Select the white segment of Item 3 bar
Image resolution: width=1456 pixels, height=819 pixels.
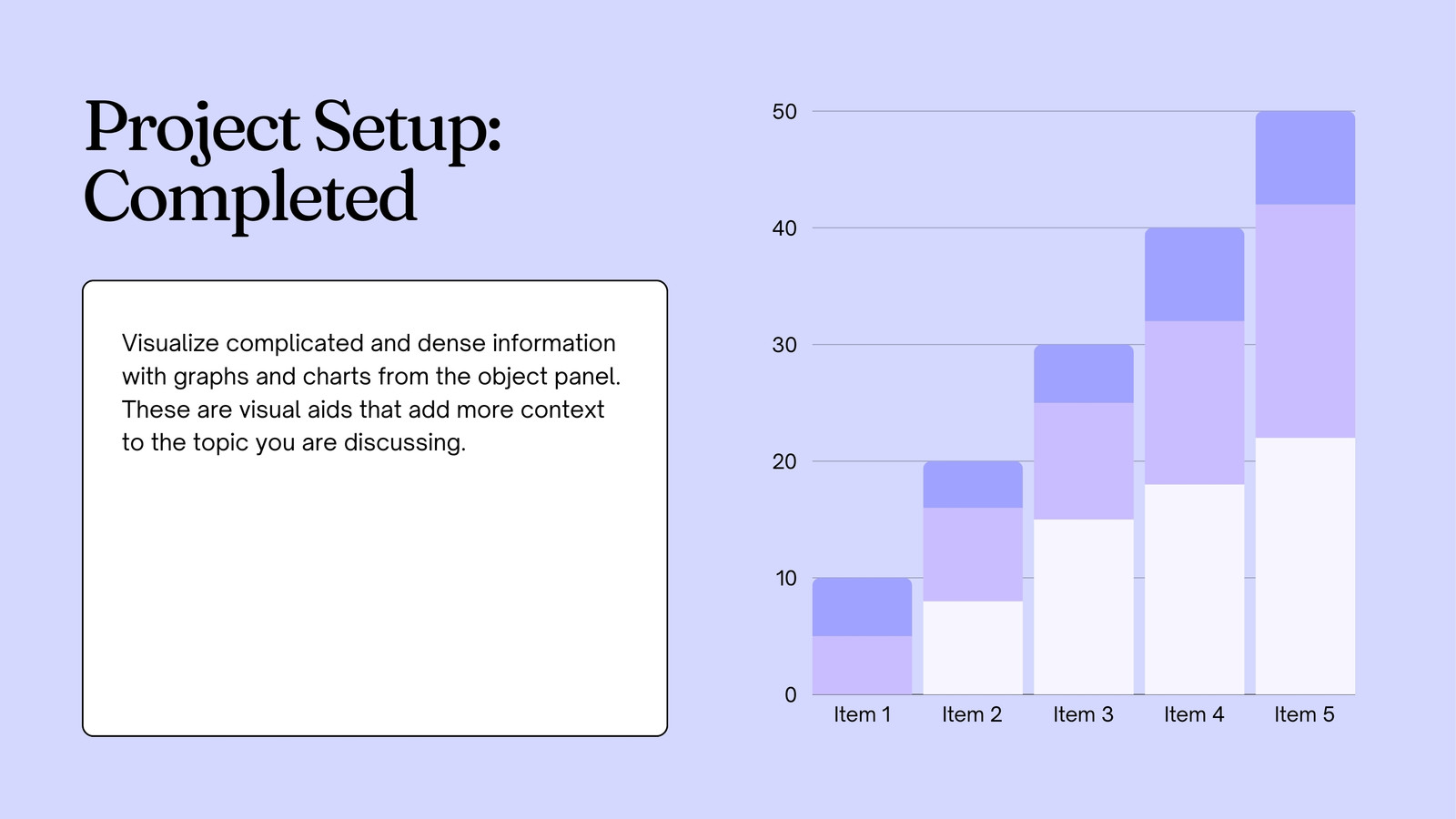point(1084,607)
